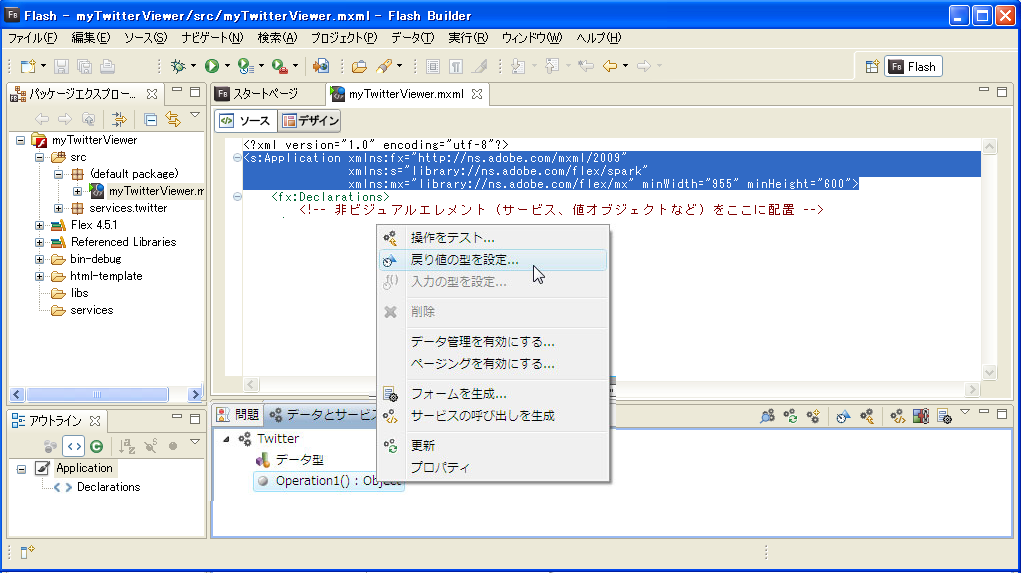The width and height of the screenshot is (1021, 573).
Task: Toggle Link with Editor in Package Explorer
Action: [x=173, y=119]
